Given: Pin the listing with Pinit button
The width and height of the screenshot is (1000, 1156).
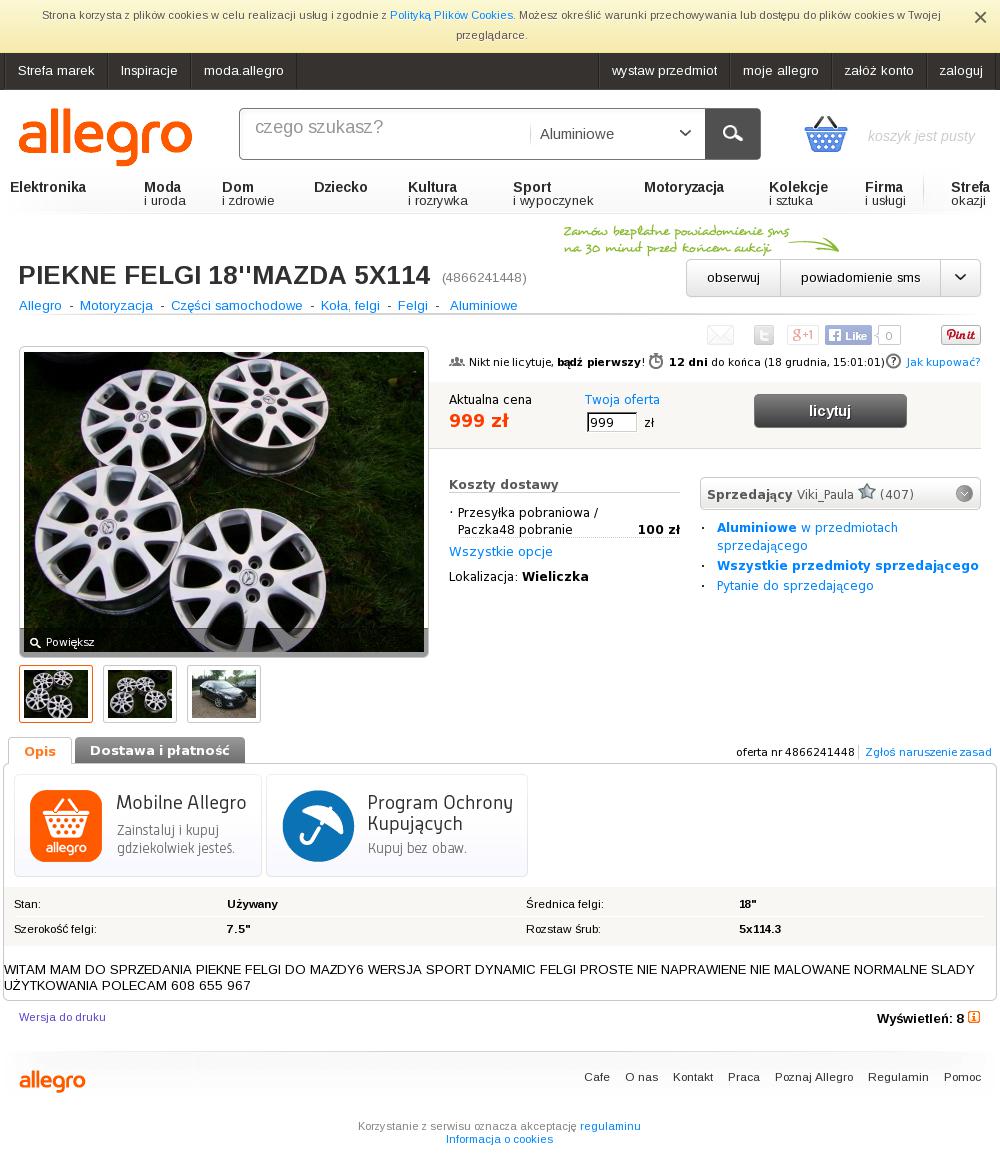Looking at the screenshot, I should coord(960,335).
